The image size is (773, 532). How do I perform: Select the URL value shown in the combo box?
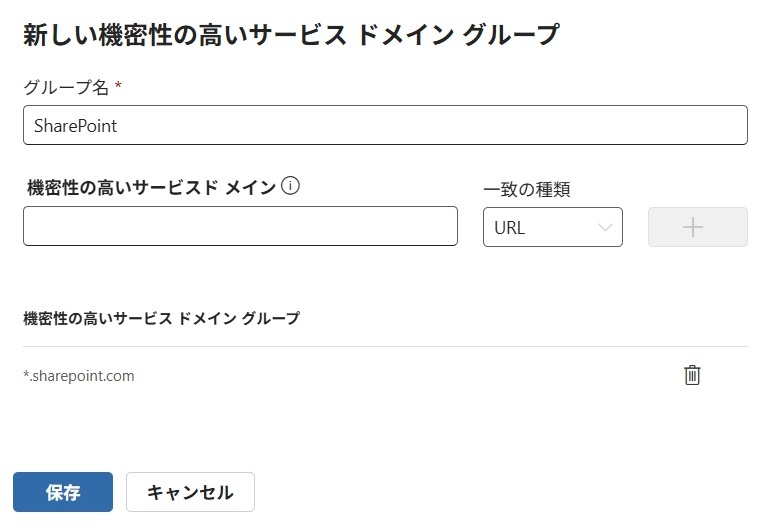point(510,228)
